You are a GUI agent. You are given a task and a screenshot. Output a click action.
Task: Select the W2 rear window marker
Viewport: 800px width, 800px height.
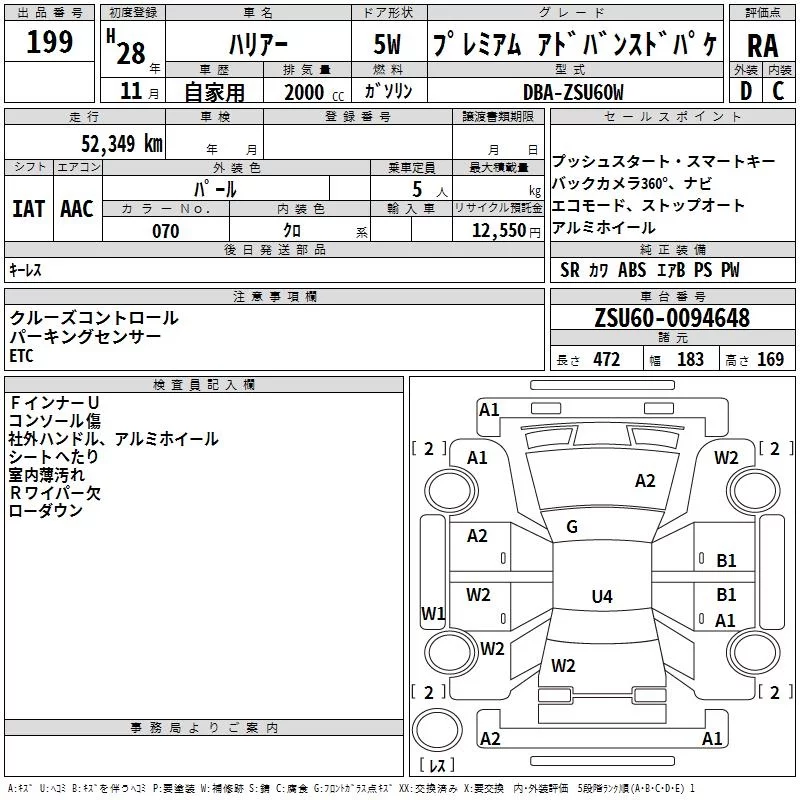563,665
